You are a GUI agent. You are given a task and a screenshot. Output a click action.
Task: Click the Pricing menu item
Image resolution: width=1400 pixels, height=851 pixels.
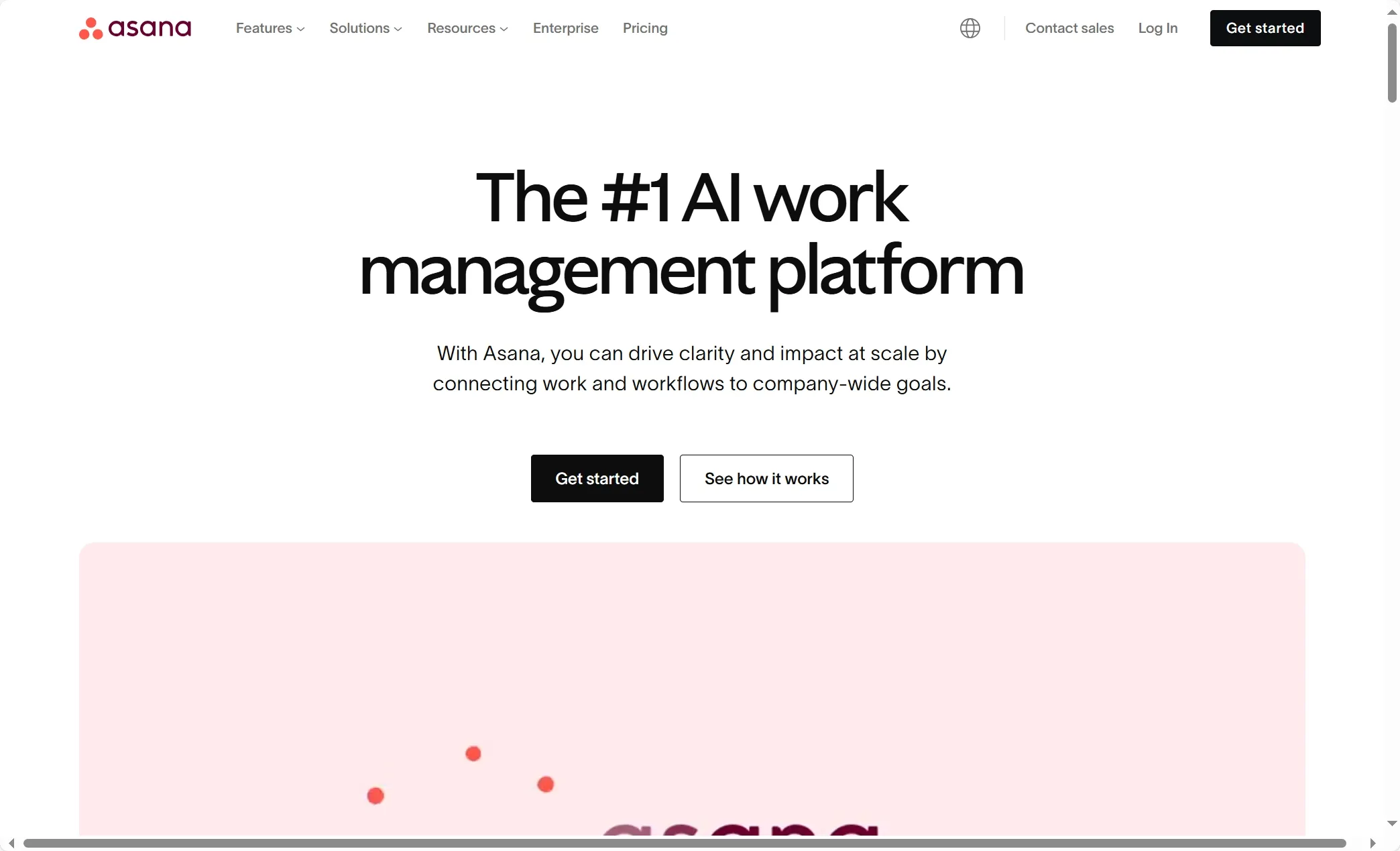click(645, 28)
